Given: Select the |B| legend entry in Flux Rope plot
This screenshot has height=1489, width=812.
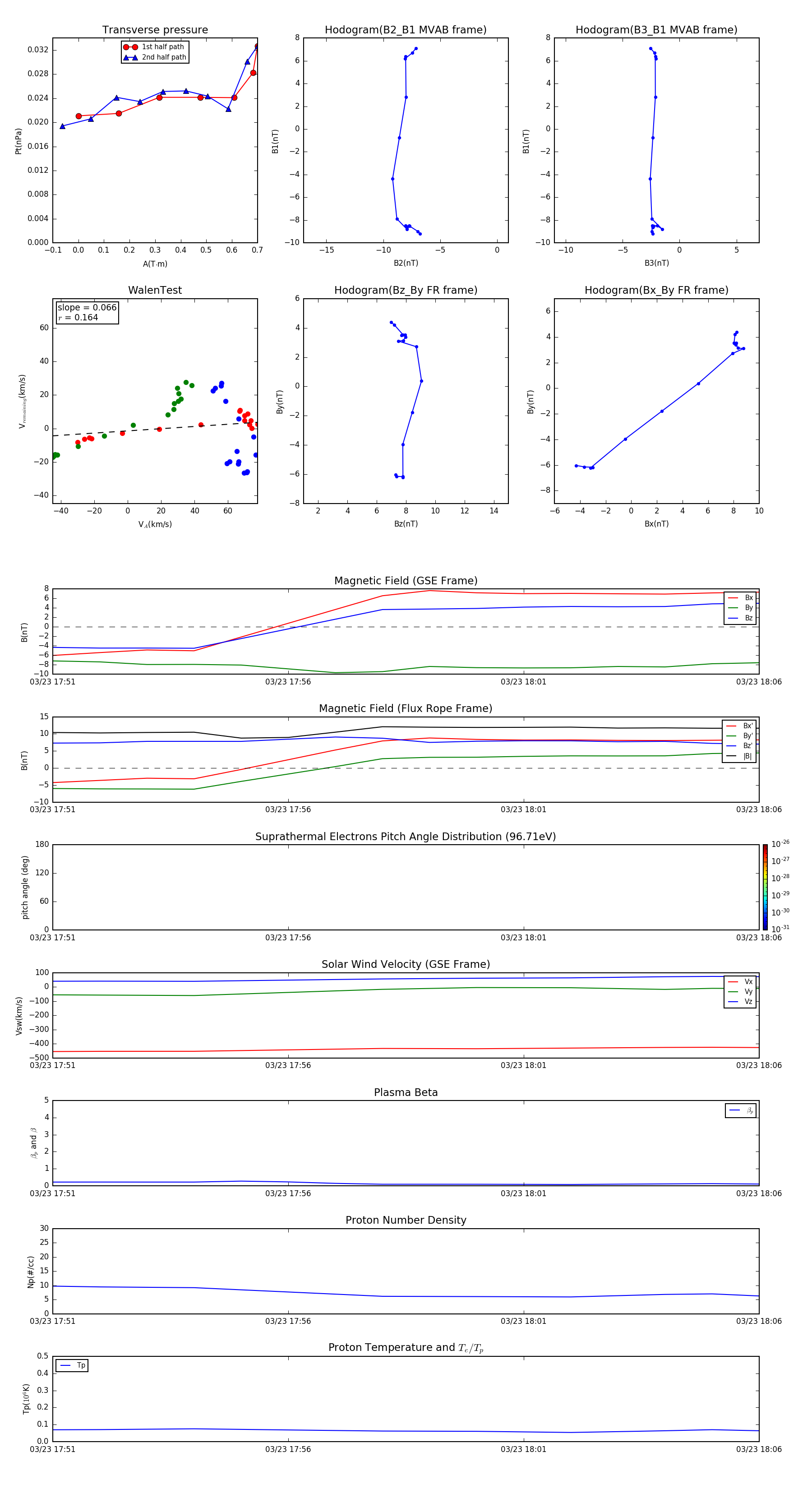Looking at the screenshot, I should [740, 756].
